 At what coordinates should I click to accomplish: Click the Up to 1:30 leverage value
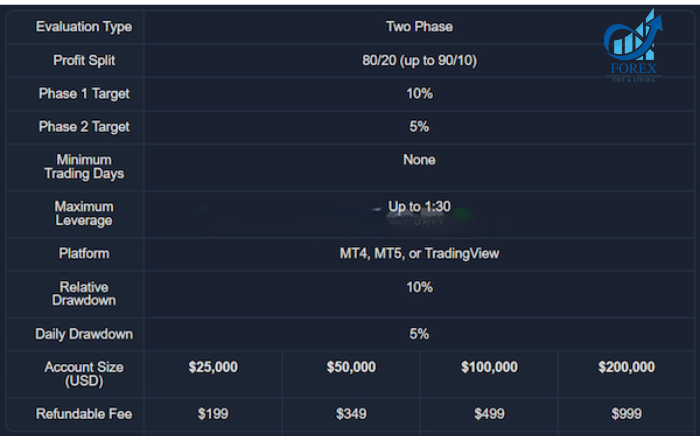click(419, 206)
